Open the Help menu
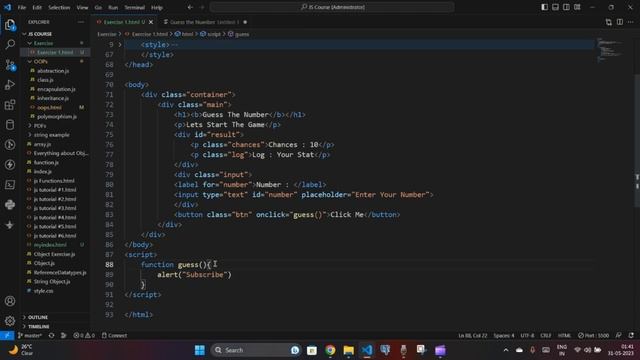640x360 pixels. point(157,7)
